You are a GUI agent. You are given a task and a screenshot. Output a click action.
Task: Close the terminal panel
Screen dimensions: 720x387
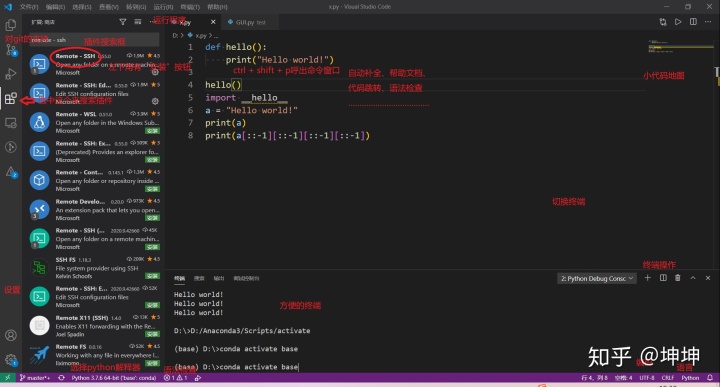pyautogui.click(x=708, y=278)
